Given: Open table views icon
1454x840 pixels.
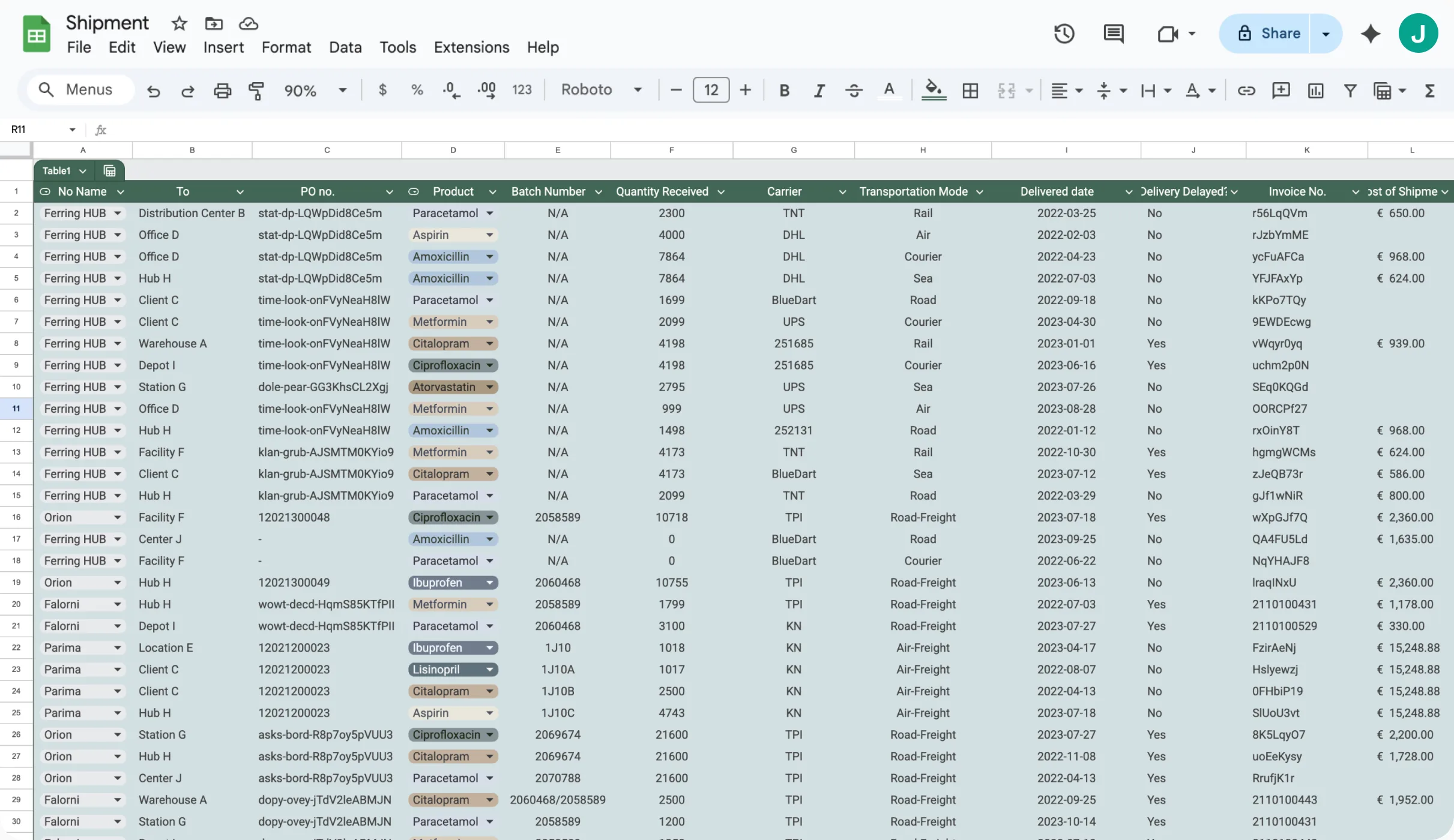Looking at the screenshot, I should click(1383, 91).
